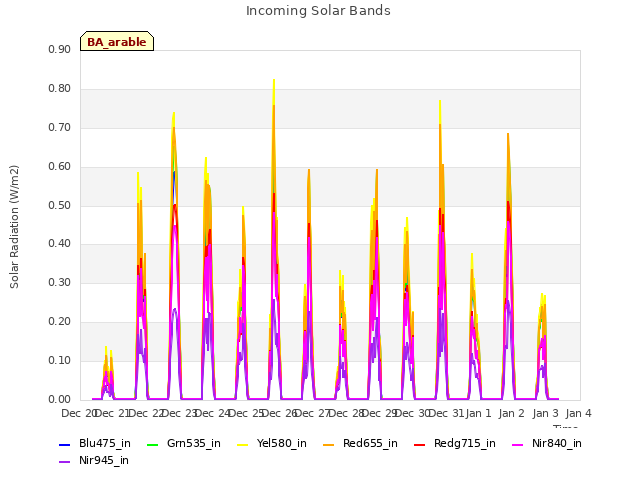The image size is (640, 480).
Task: Click the Incoming Solar Bands chart title
Action: 318,11
